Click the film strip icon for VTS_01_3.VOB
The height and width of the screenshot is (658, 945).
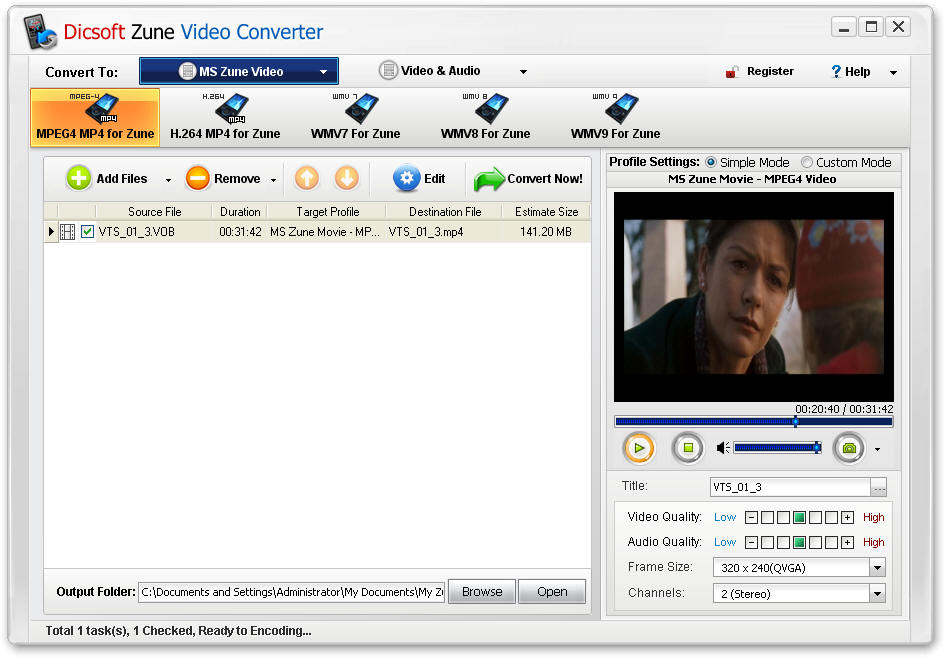68,232
